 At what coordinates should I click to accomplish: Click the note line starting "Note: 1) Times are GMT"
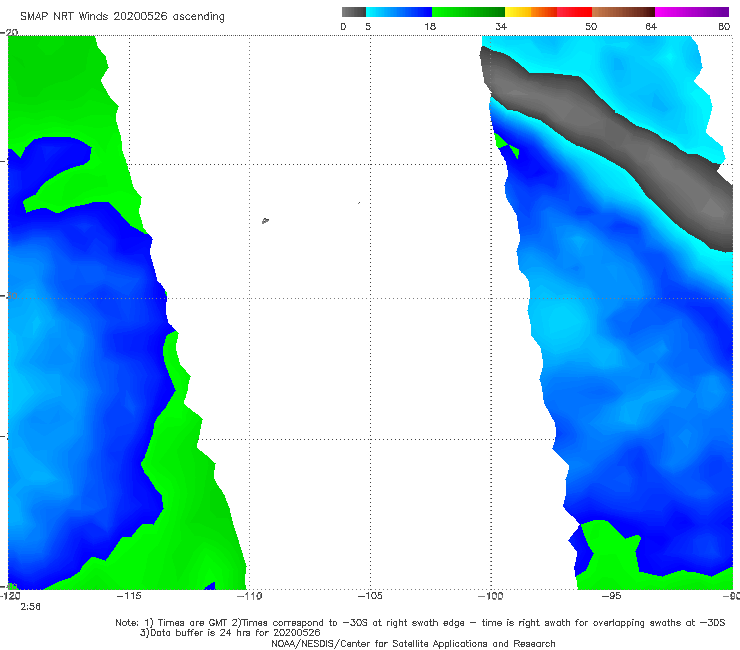(420, 623)
